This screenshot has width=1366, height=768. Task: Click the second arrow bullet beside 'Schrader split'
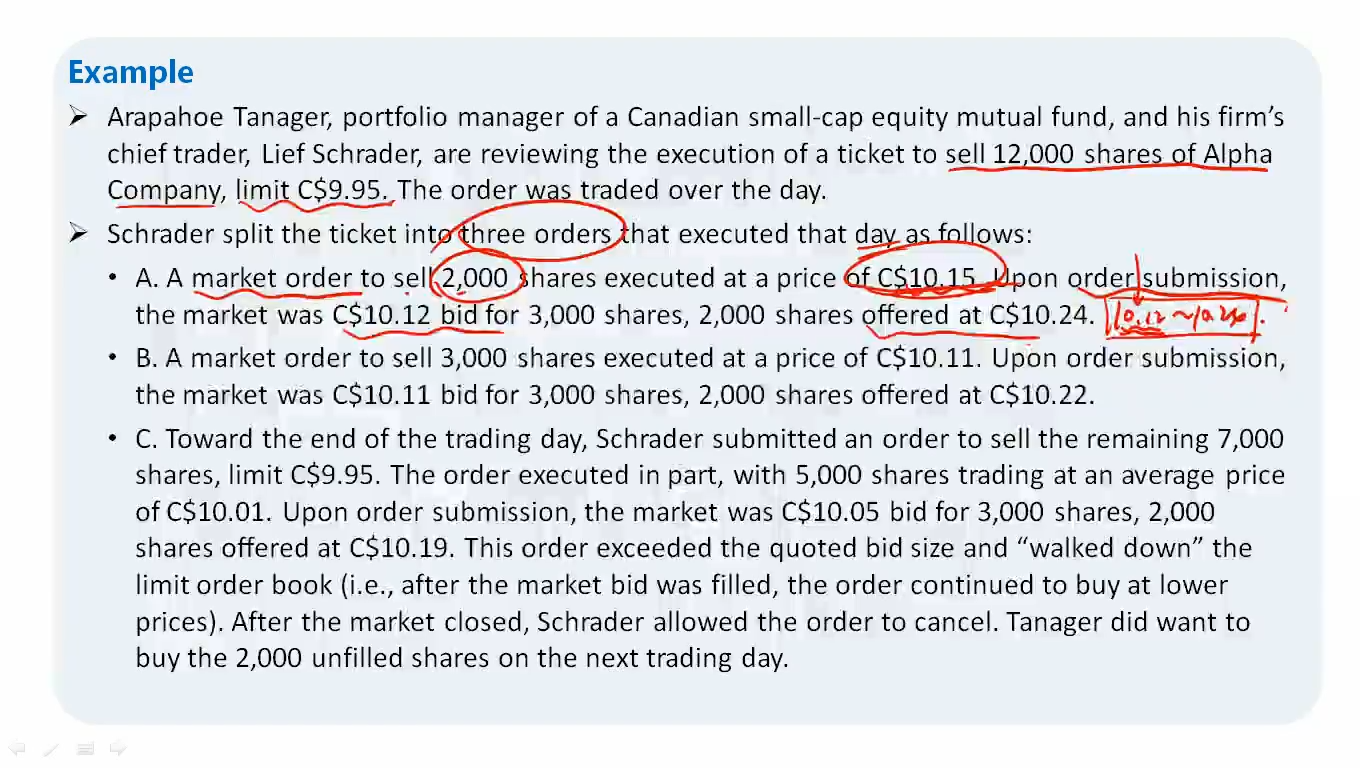[80, 234]
